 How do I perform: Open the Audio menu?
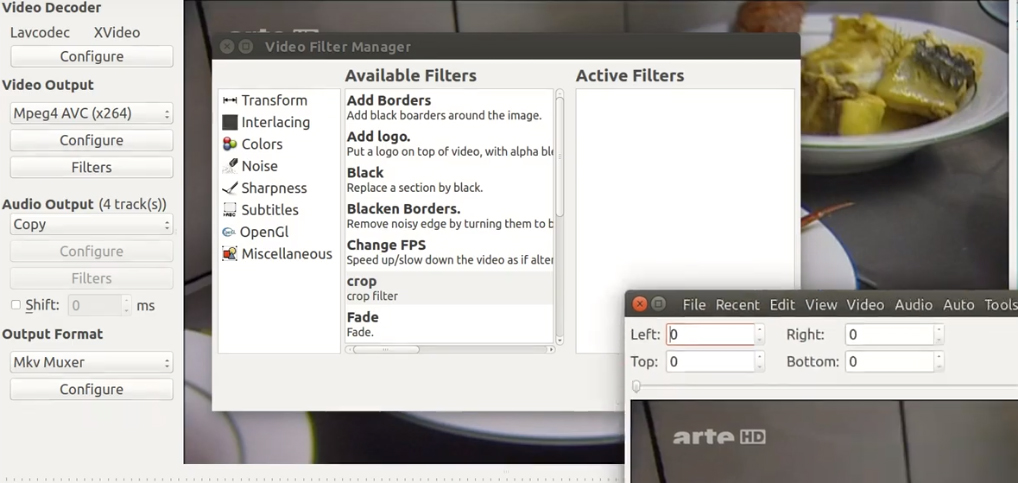[x=913, y=304]
